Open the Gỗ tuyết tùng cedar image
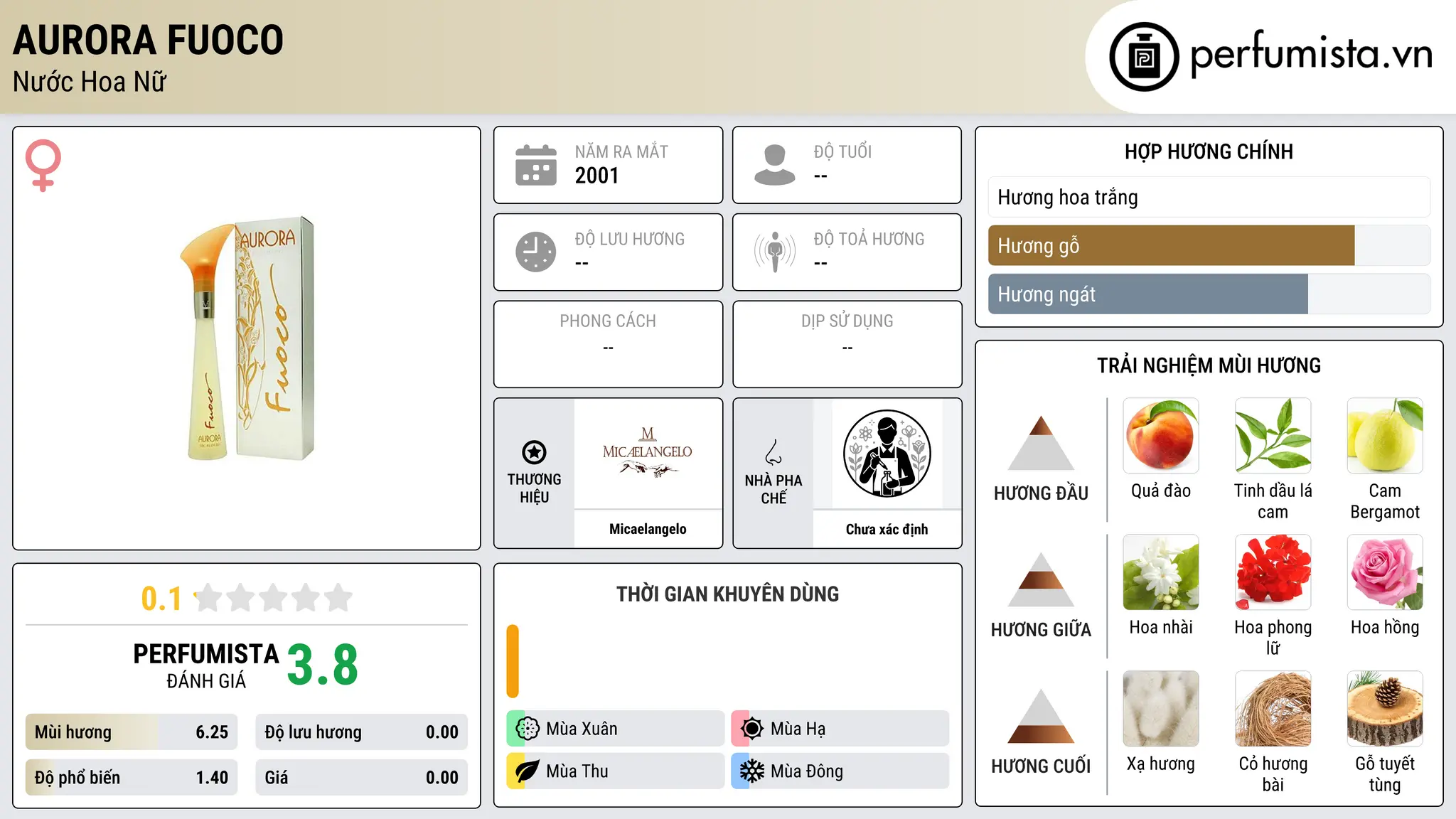 coord(1385,709)
